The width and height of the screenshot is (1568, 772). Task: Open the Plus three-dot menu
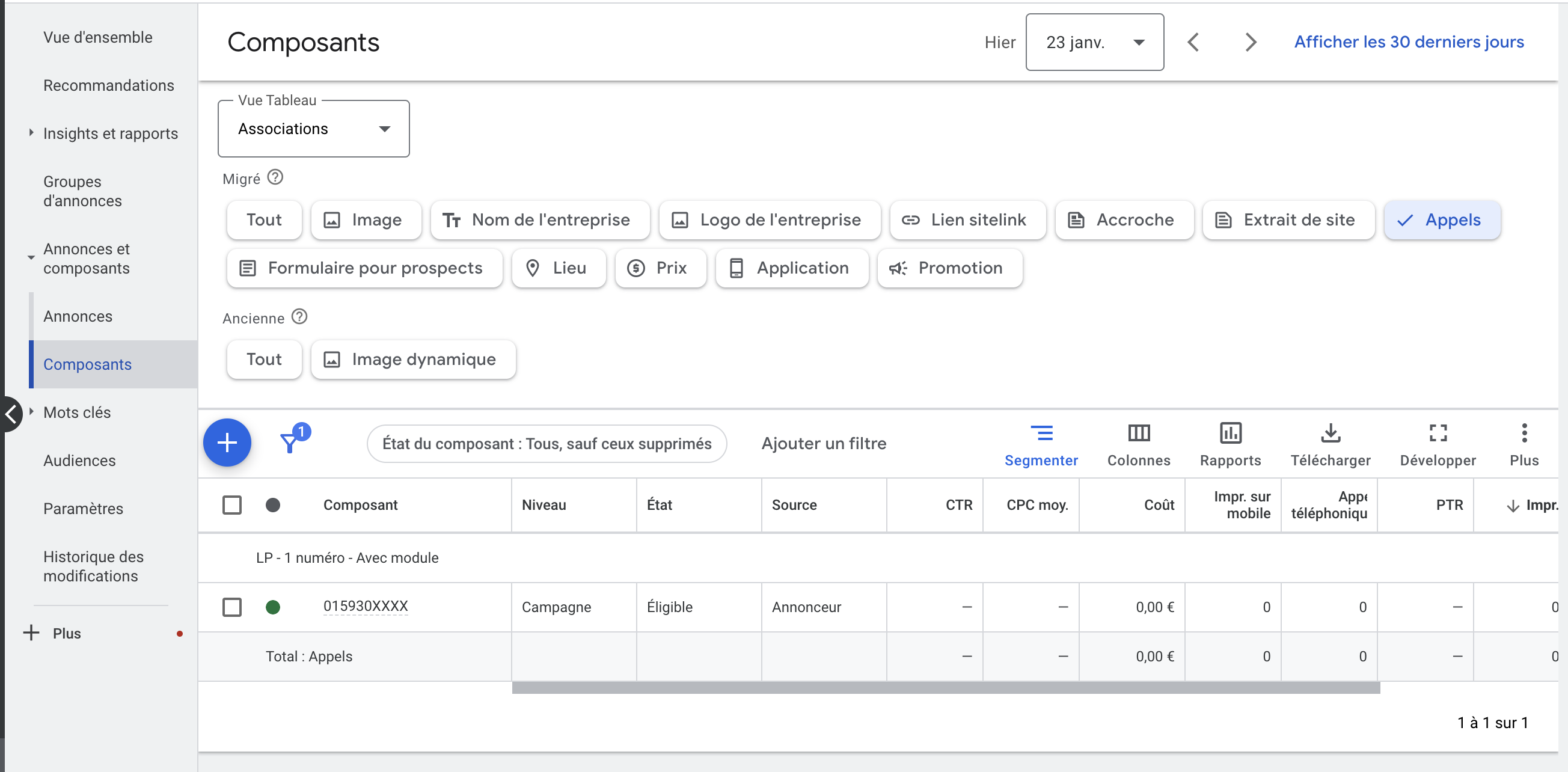point(1524,433)
